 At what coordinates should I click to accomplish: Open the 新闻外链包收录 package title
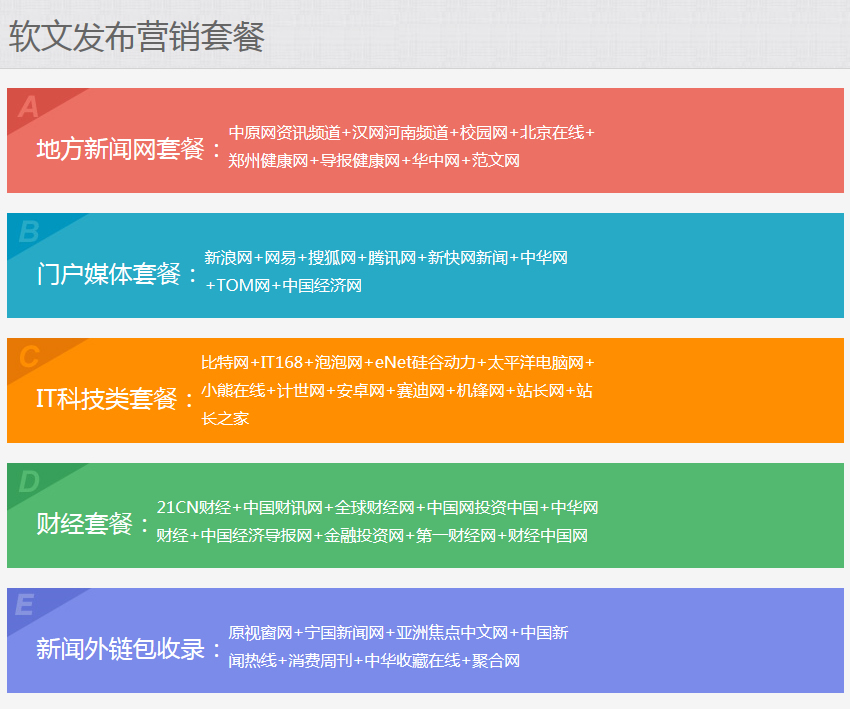129,649
